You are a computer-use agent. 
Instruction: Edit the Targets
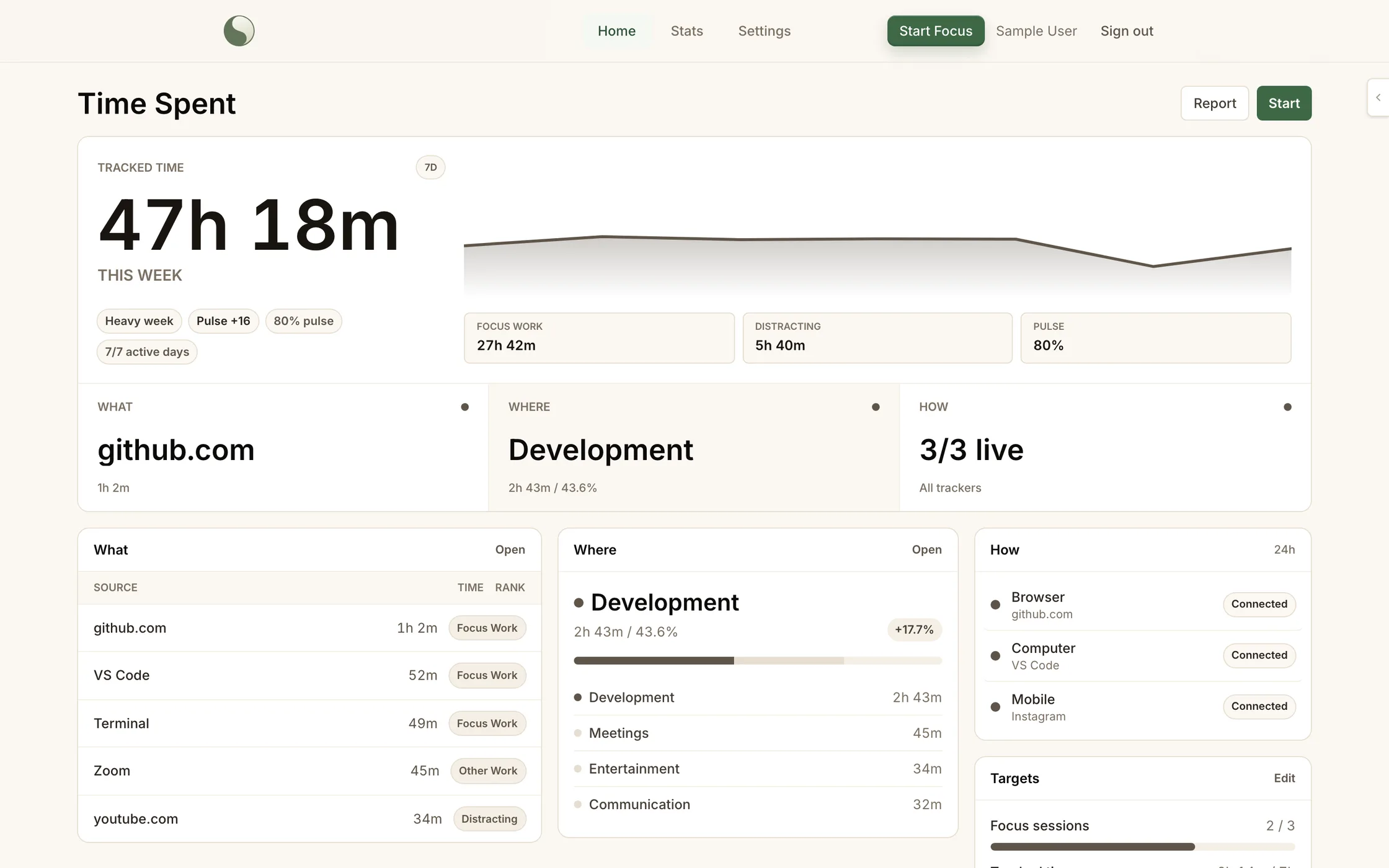point(1284,778)
